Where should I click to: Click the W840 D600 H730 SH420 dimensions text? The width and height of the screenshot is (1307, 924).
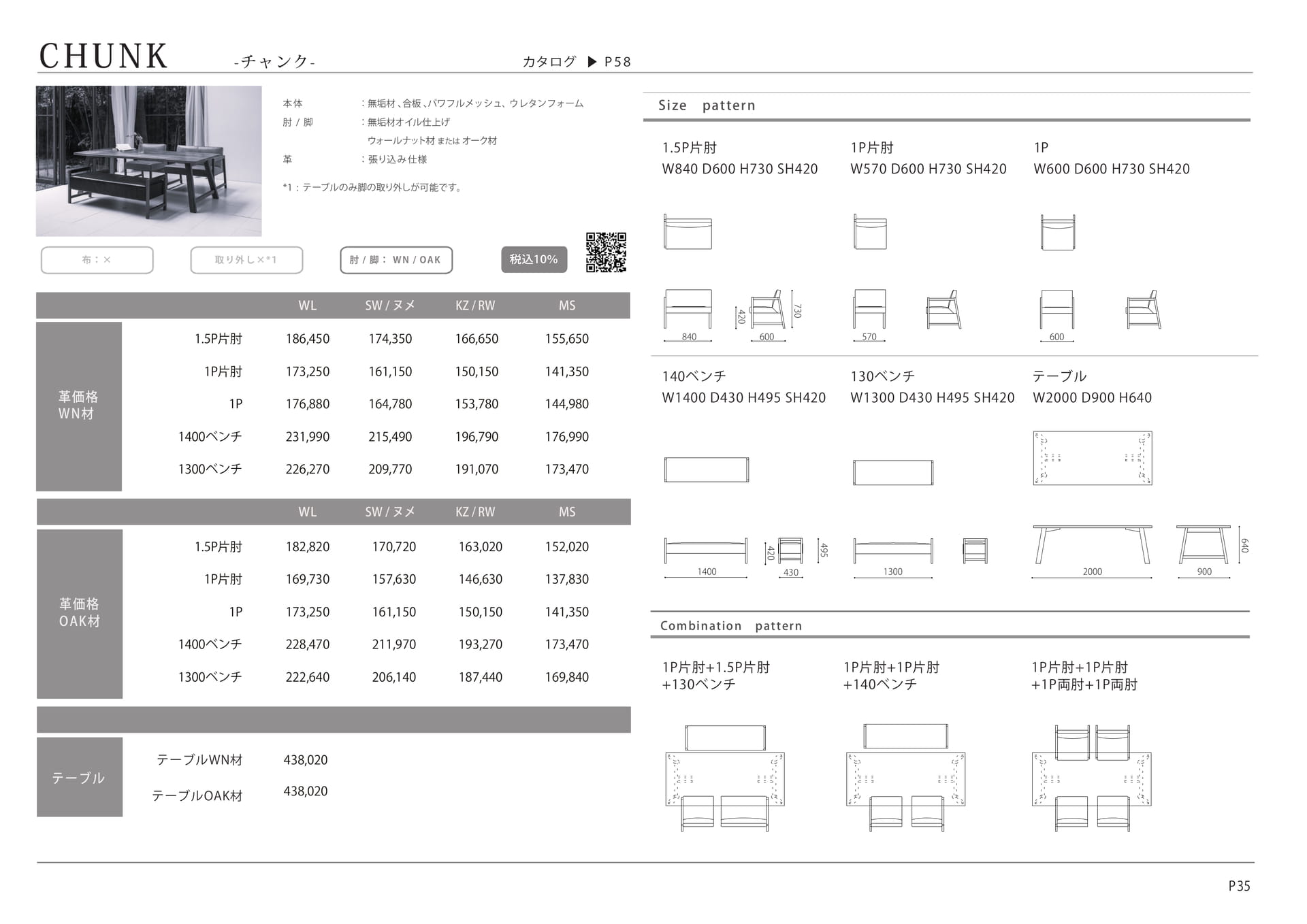740,169
